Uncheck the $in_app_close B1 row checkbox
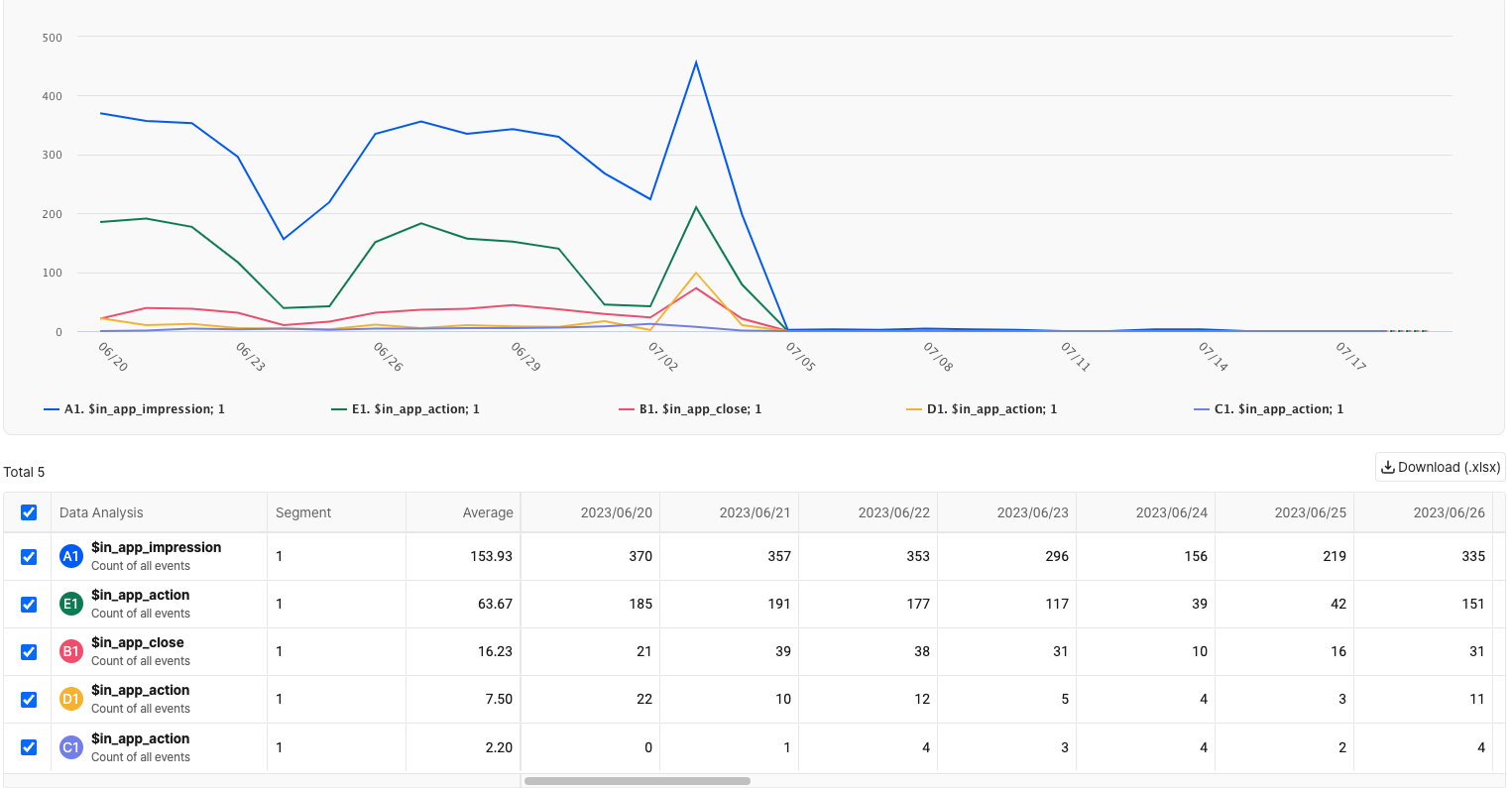 [29, 652]
